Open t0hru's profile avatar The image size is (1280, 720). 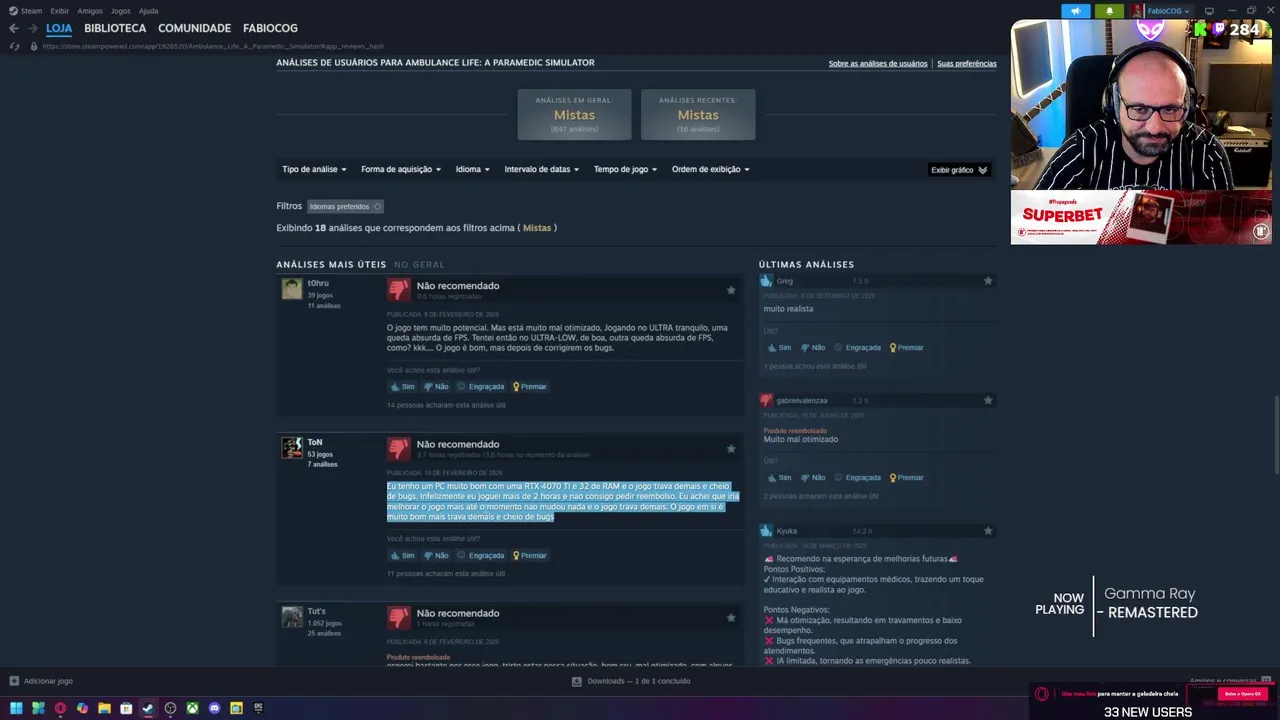point(292,289)
